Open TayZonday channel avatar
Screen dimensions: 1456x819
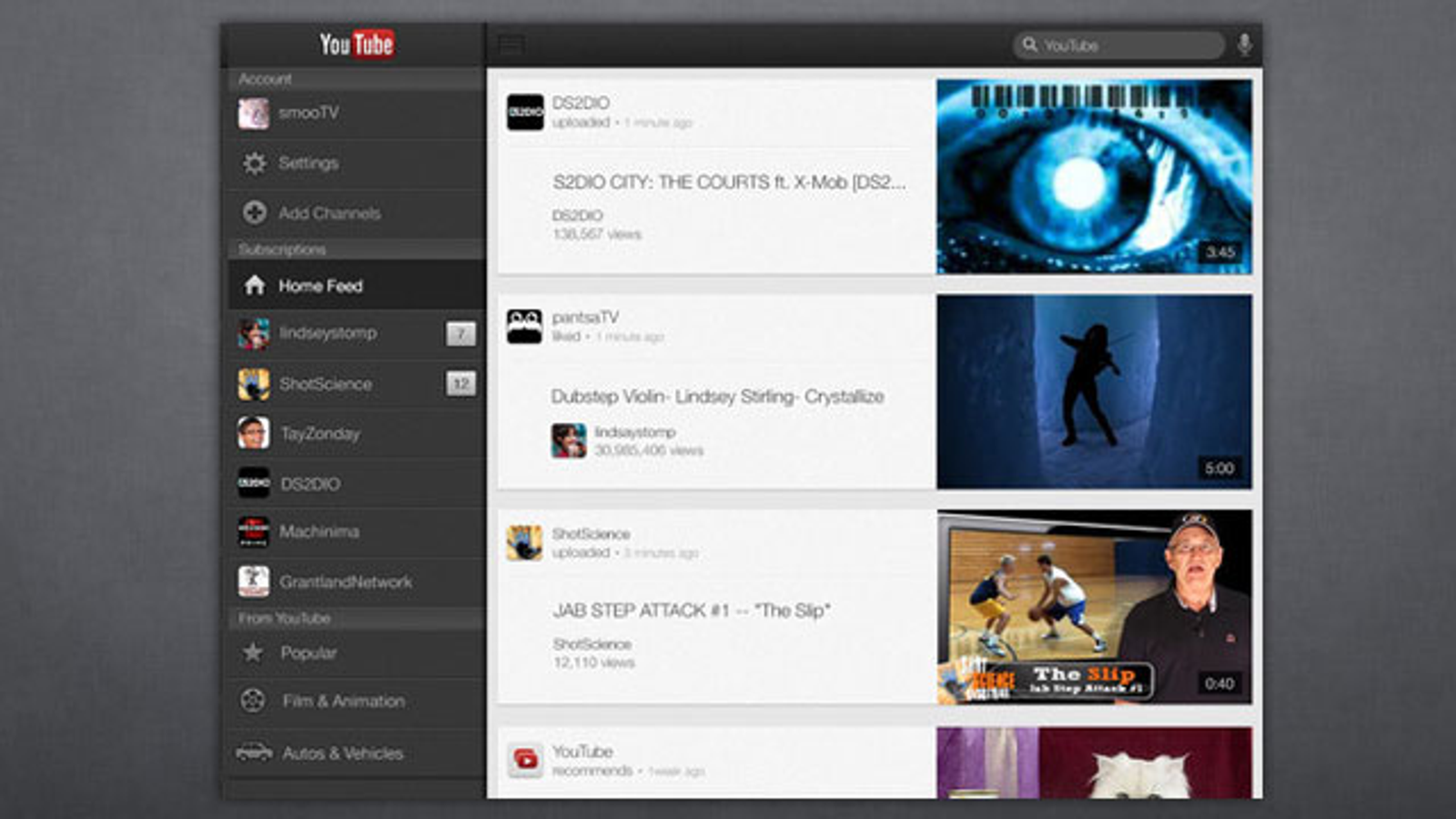(253, 433)
